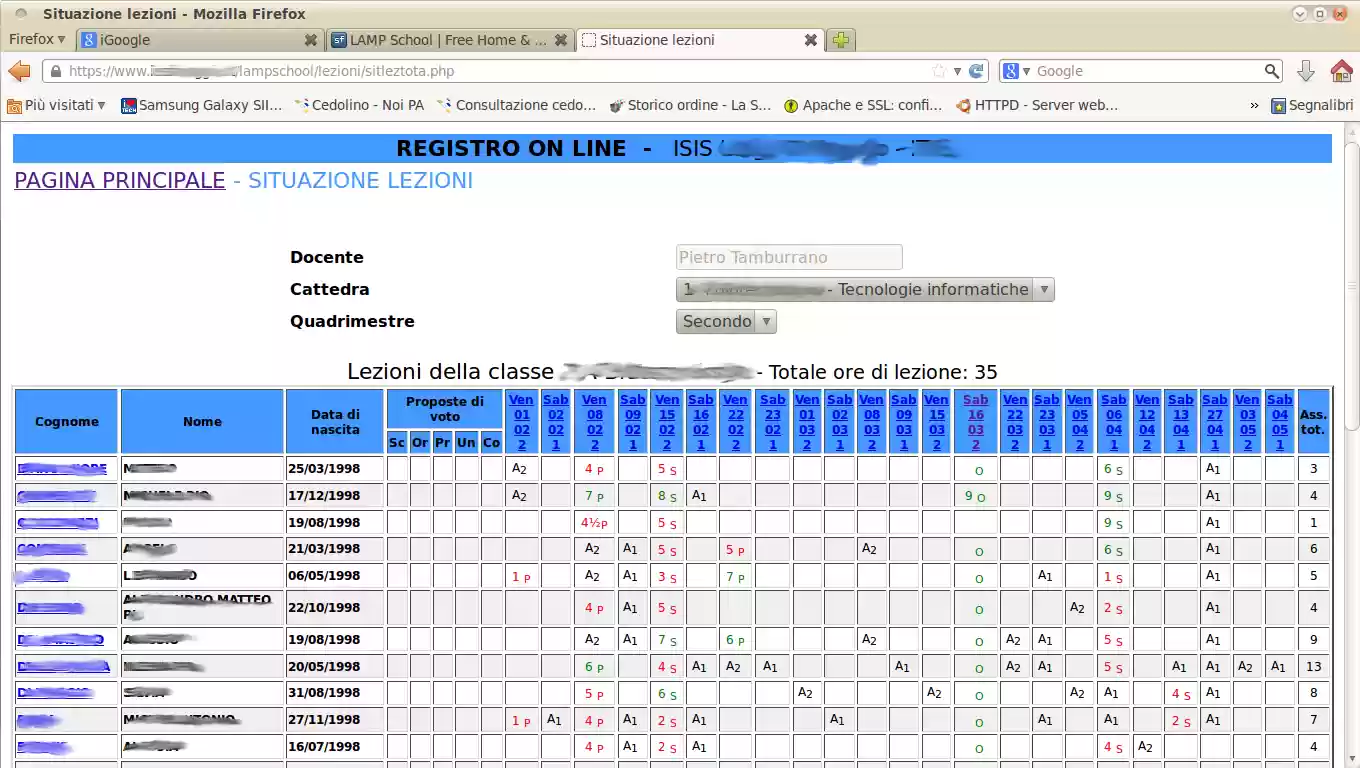This screenshot has height=768, width=1360.
Task: Click the browser back arrow button
Action: tap(19, 71)
